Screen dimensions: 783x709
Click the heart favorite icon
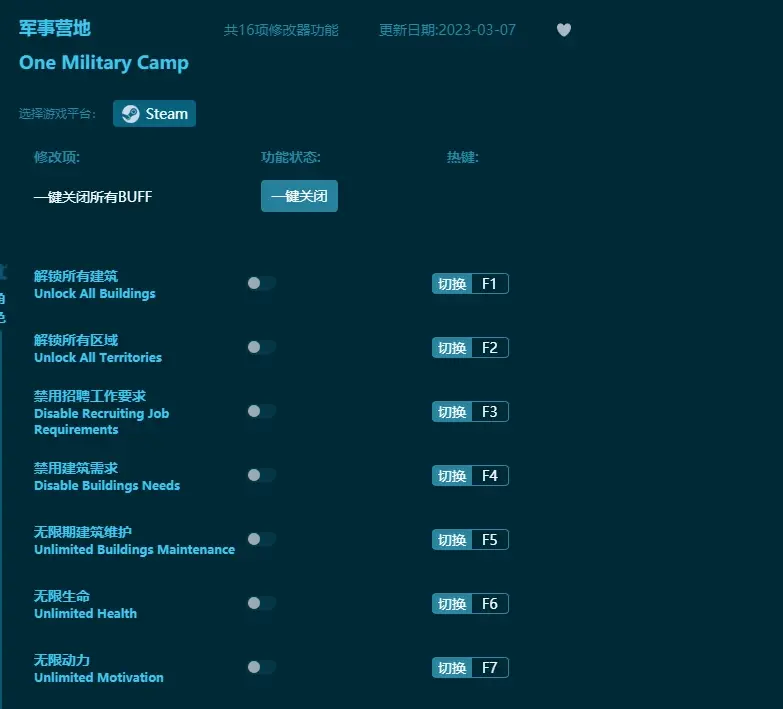[564, 30]
